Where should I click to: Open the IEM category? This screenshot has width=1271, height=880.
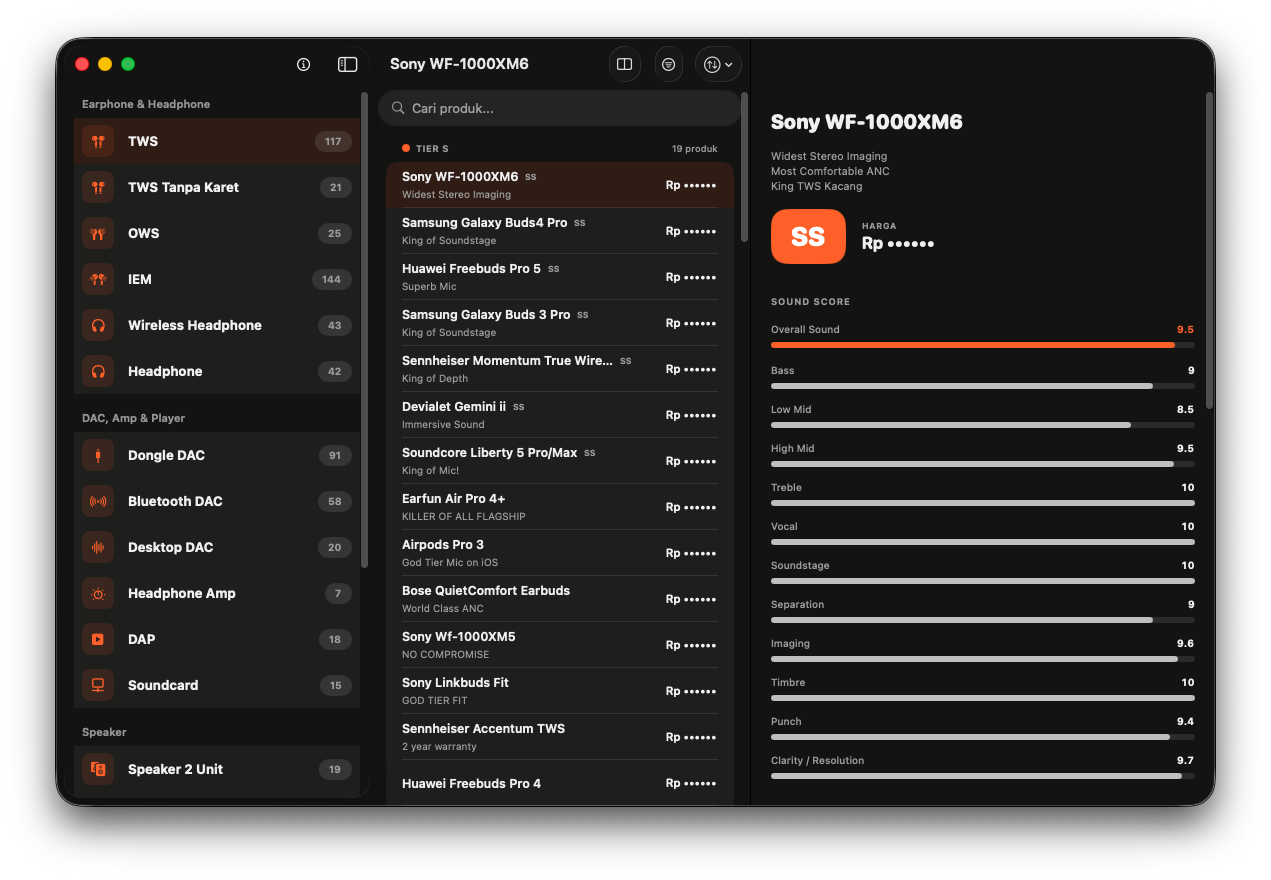(217, 279)
